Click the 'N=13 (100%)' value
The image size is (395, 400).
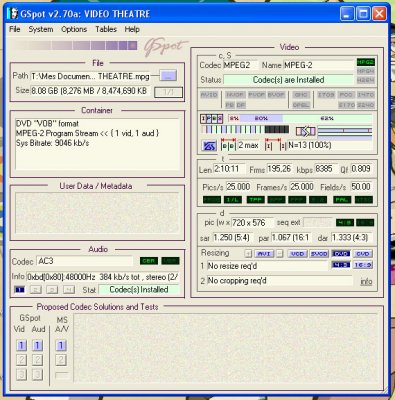click(x=310, y=145)
